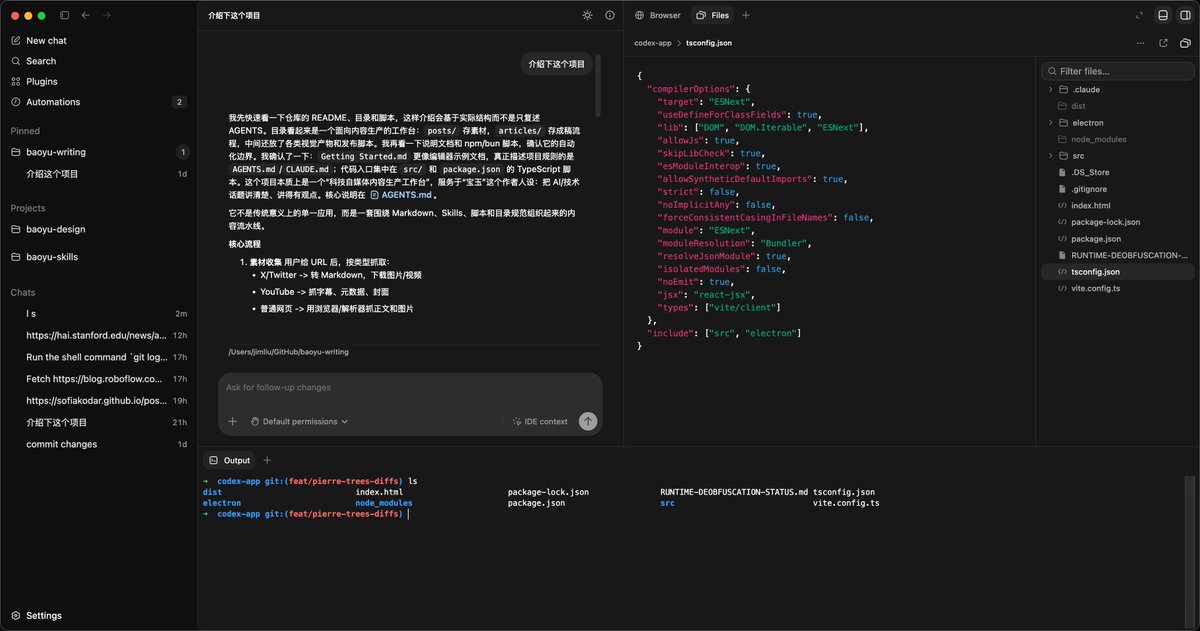Add attachment with the plus icon in composer
The width and height of the screenshot is (1200, 631).
pyautogui.click(x=232, y=422)
